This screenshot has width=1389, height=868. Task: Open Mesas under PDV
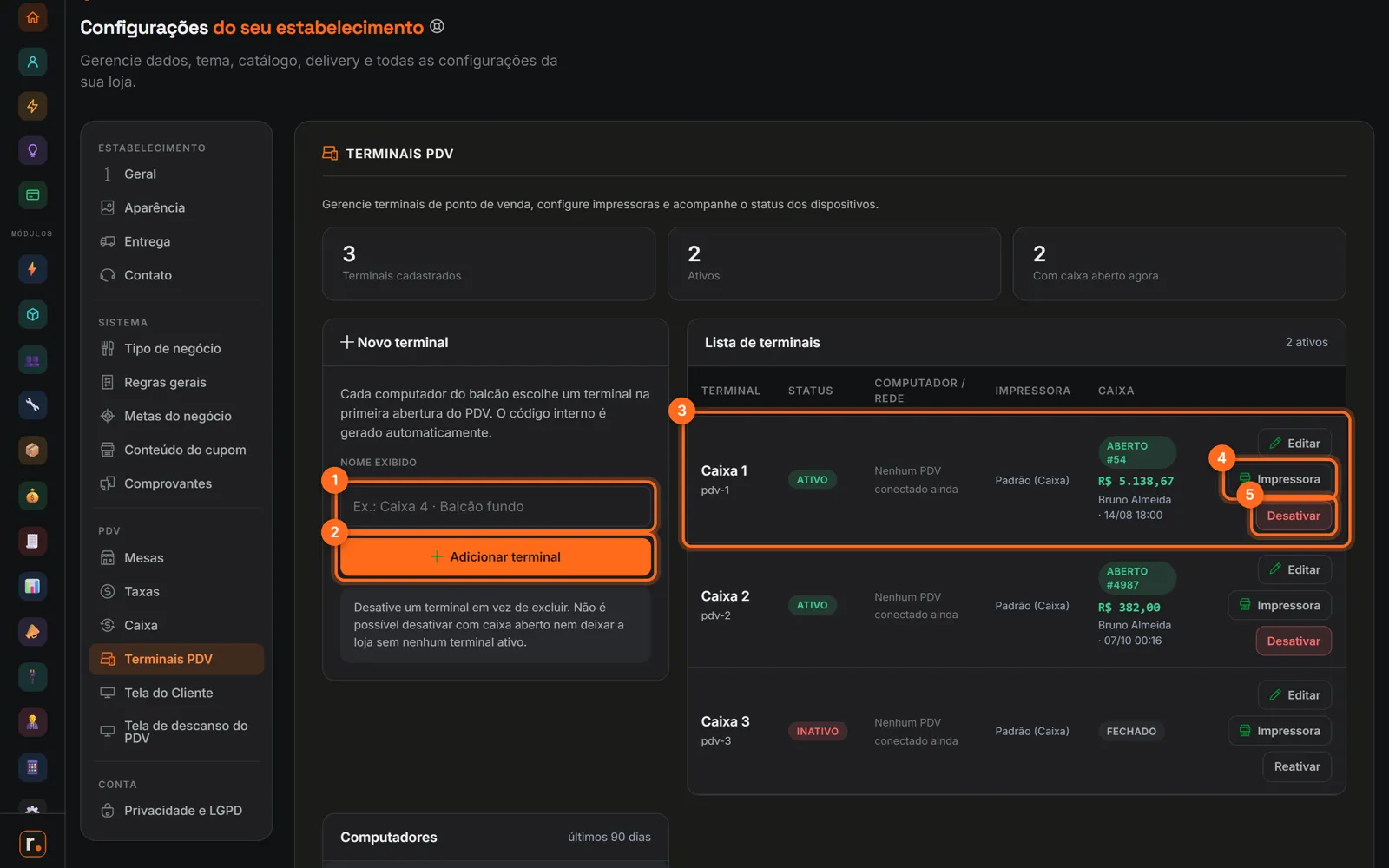[x=176, y=557]
